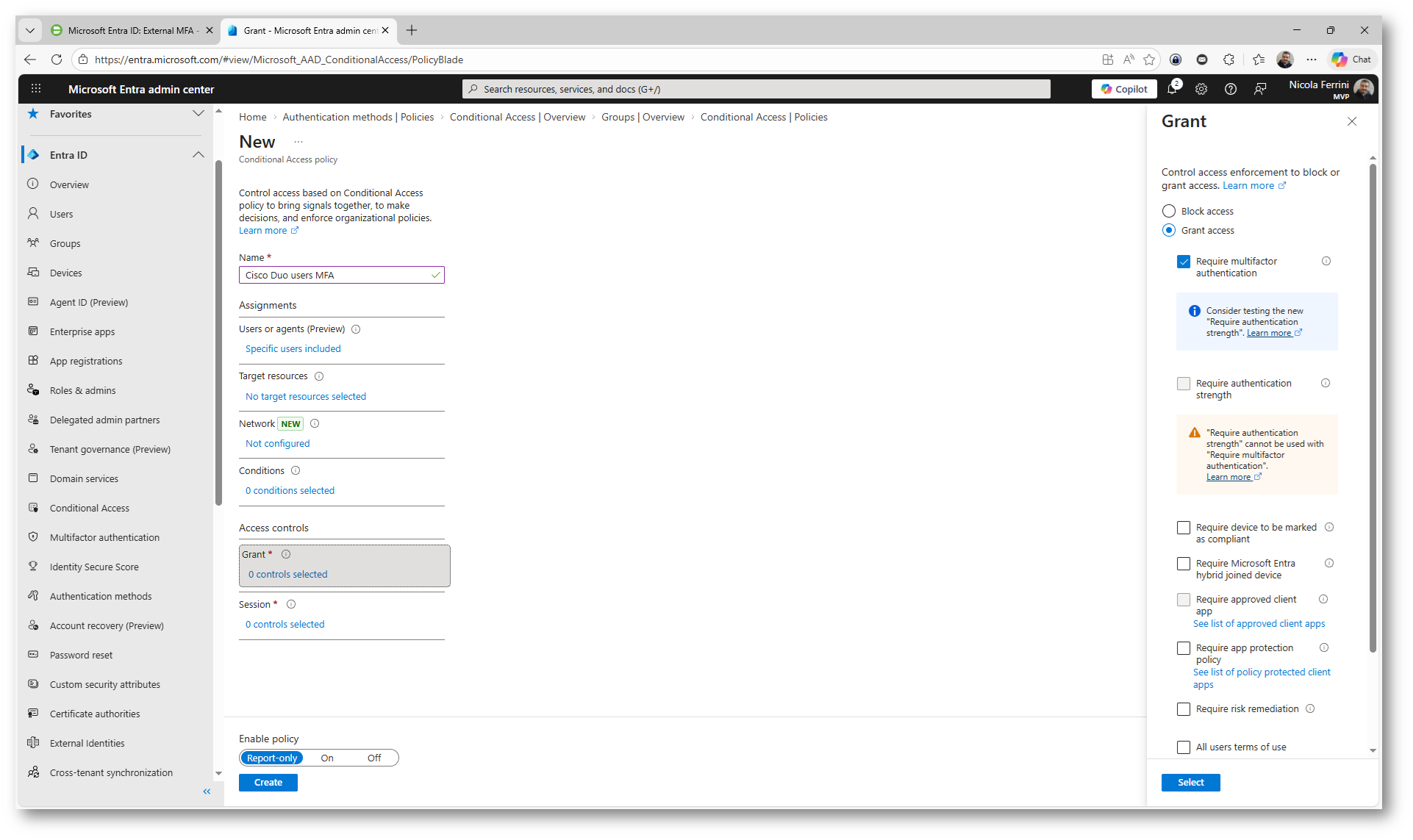The width and height of the screenshot is (1413, 840).
Task: Open the ellipsis menu beside New
Action: [298, 142]
